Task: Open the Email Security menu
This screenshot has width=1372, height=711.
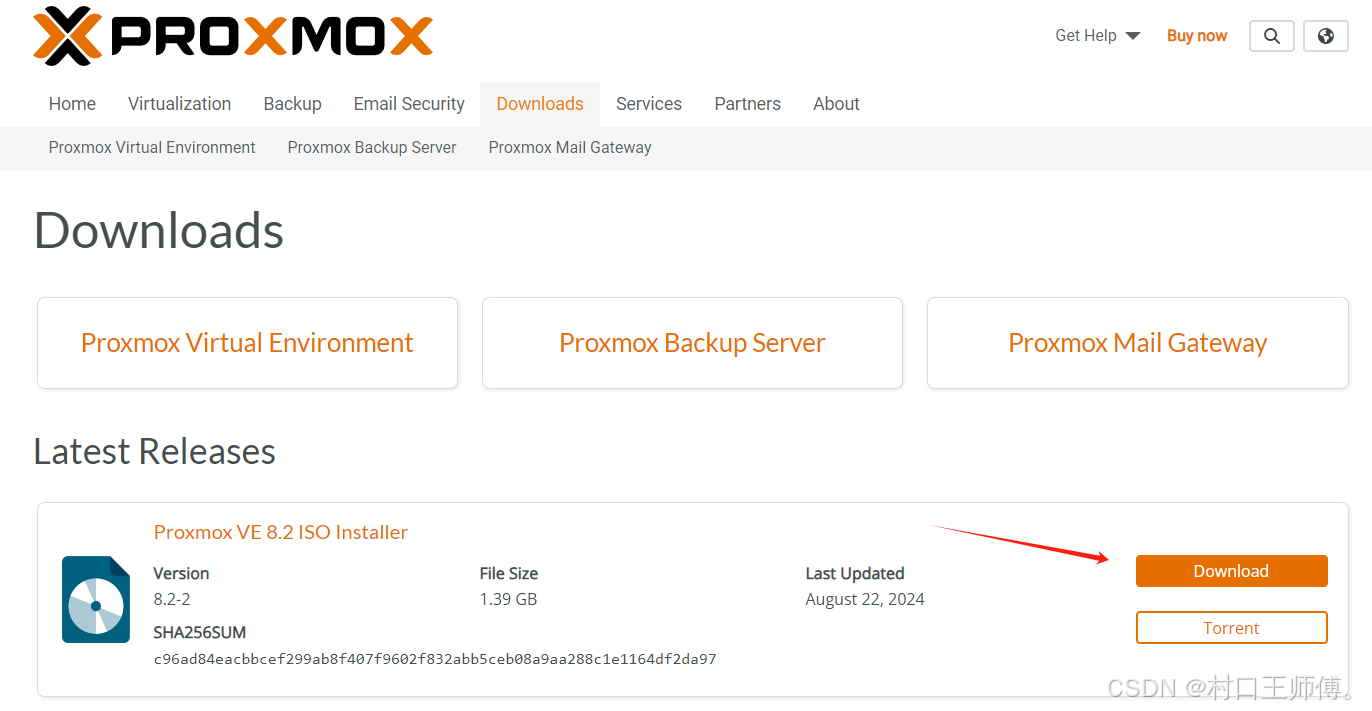Action: pyautogui.click(x=409, y=104)
